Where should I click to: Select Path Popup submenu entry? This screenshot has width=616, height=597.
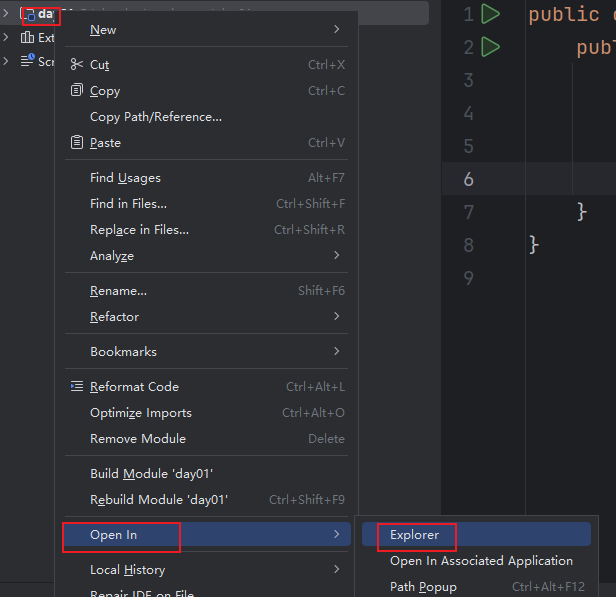click(x=476, y=586)
